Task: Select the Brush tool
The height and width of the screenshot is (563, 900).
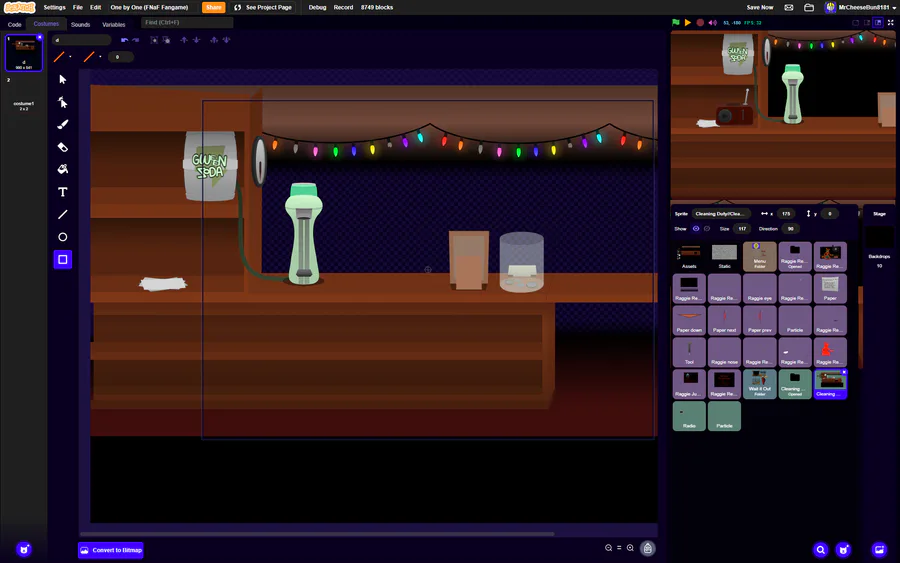Action: pos(63,125)
